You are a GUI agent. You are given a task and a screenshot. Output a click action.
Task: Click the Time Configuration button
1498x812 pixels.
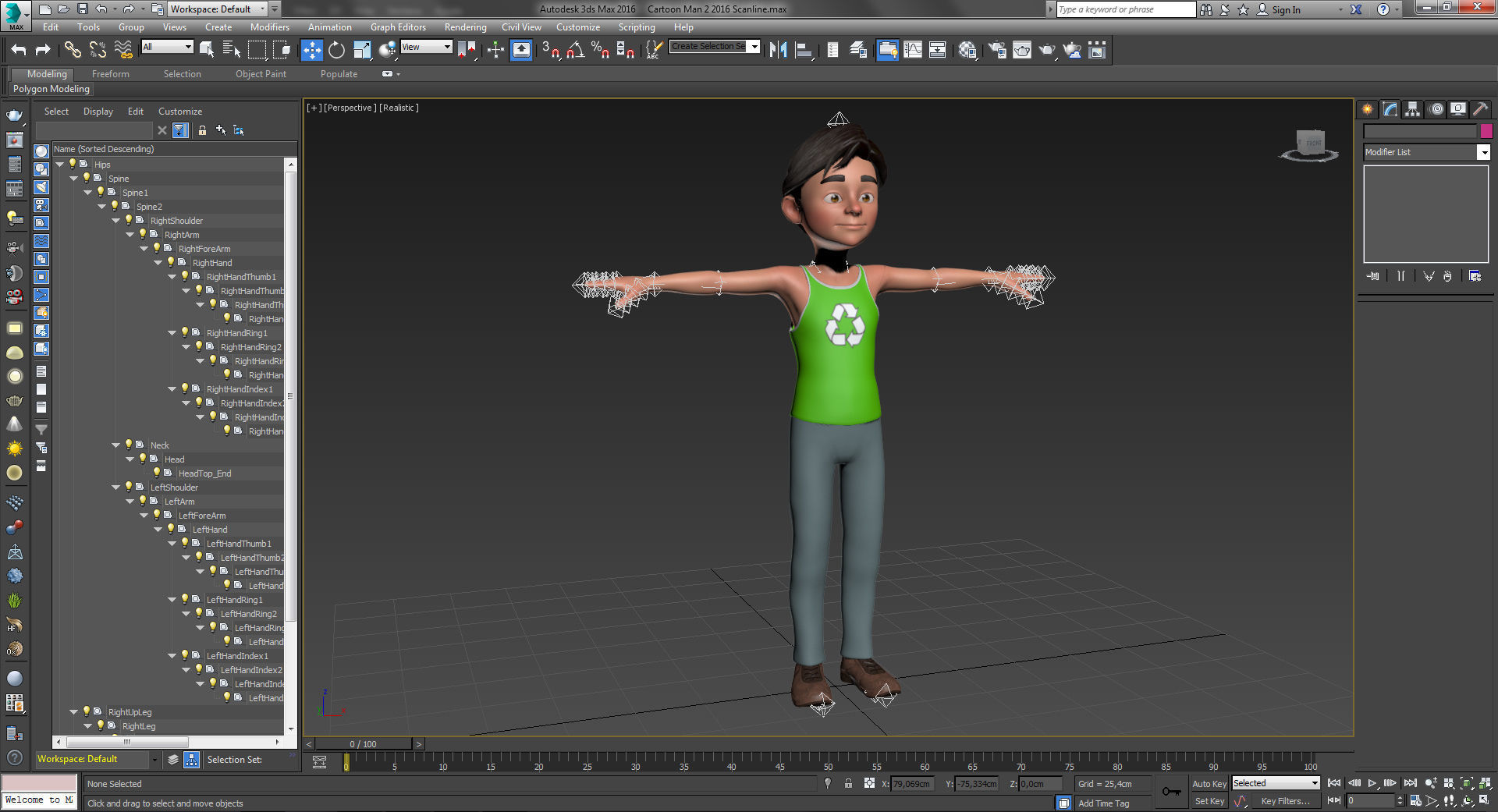coord(1415,800)
